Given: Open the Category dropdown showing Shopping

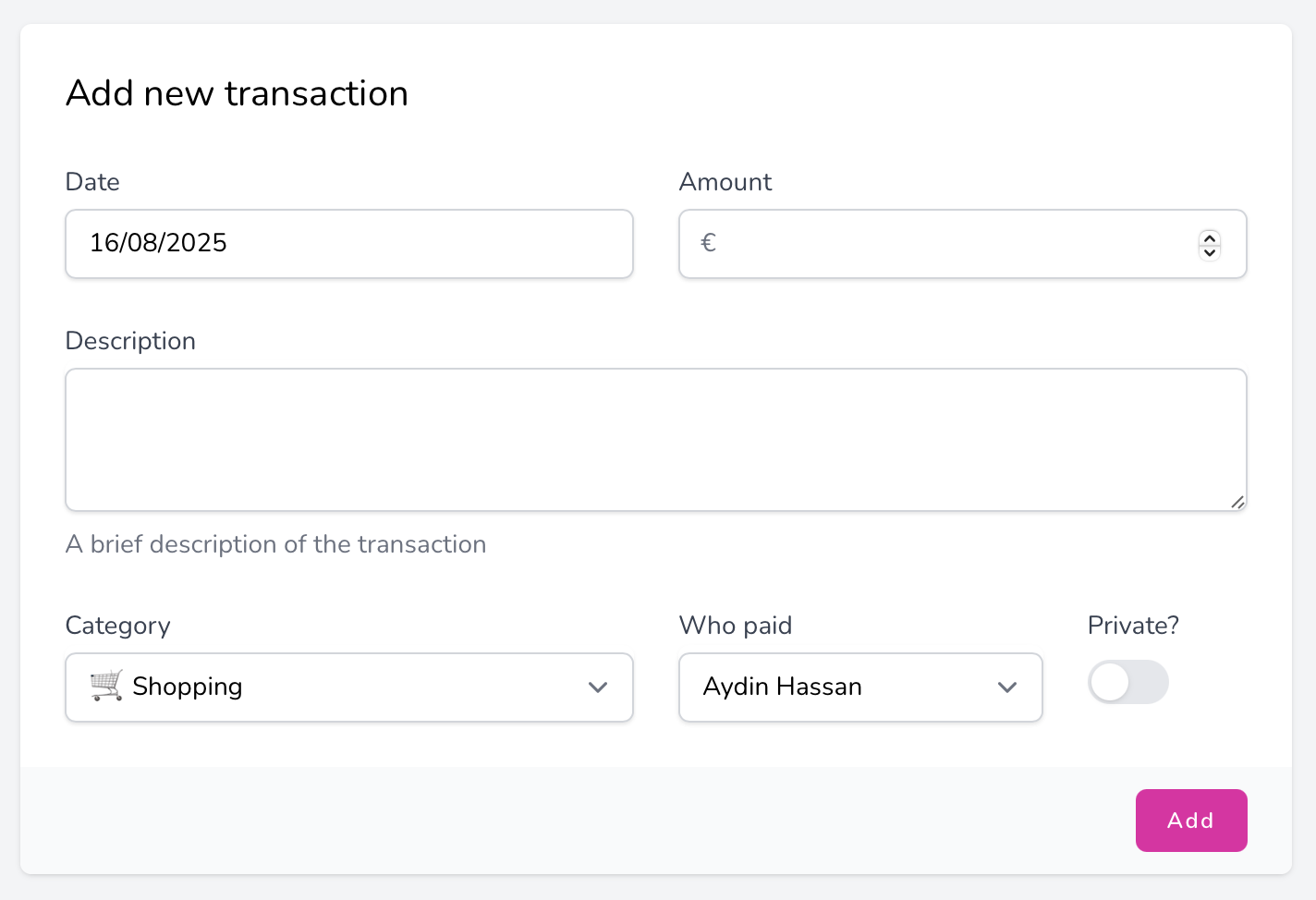Looking at the screenshot, I should (x=349, y=687).
